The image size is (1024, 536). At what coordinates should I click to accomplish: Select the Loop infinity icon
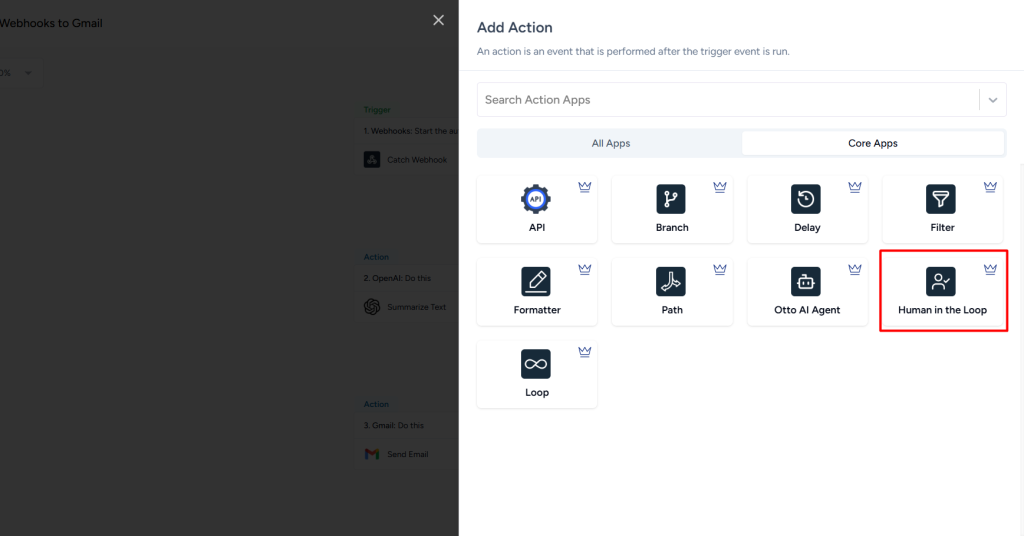(x=536, y=364)
